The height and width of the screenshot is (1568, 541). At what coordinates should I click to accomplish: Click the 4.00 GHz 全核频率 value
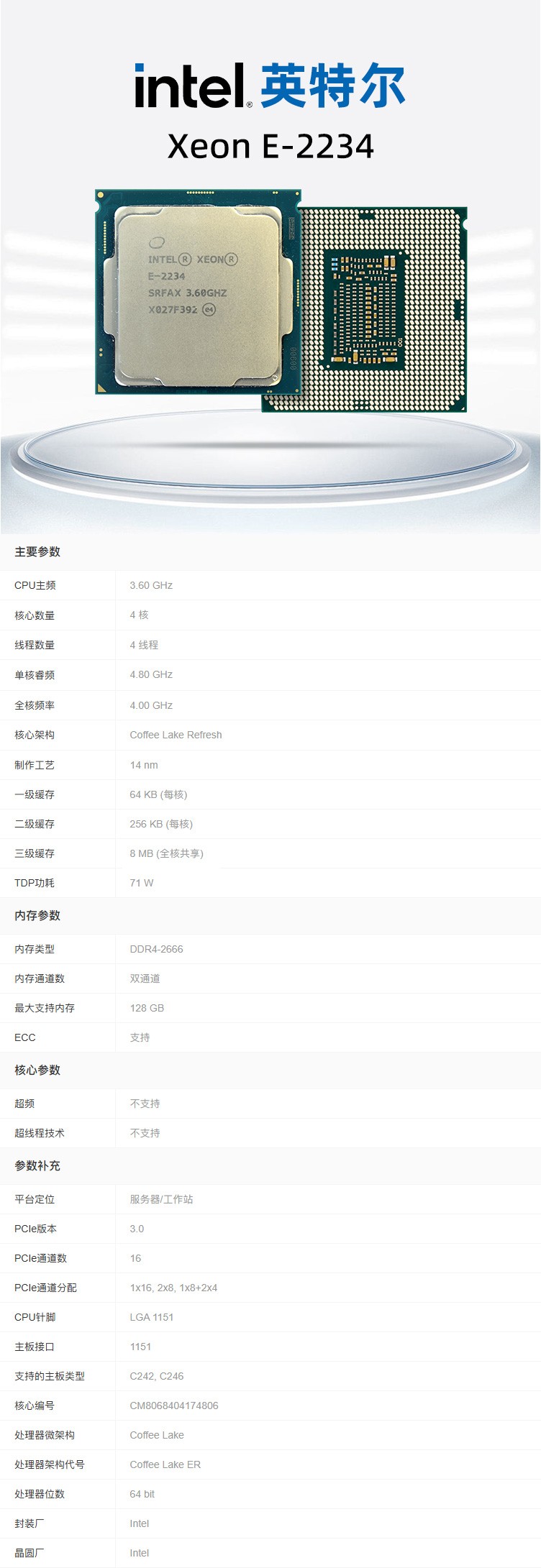tap(151, 705)
